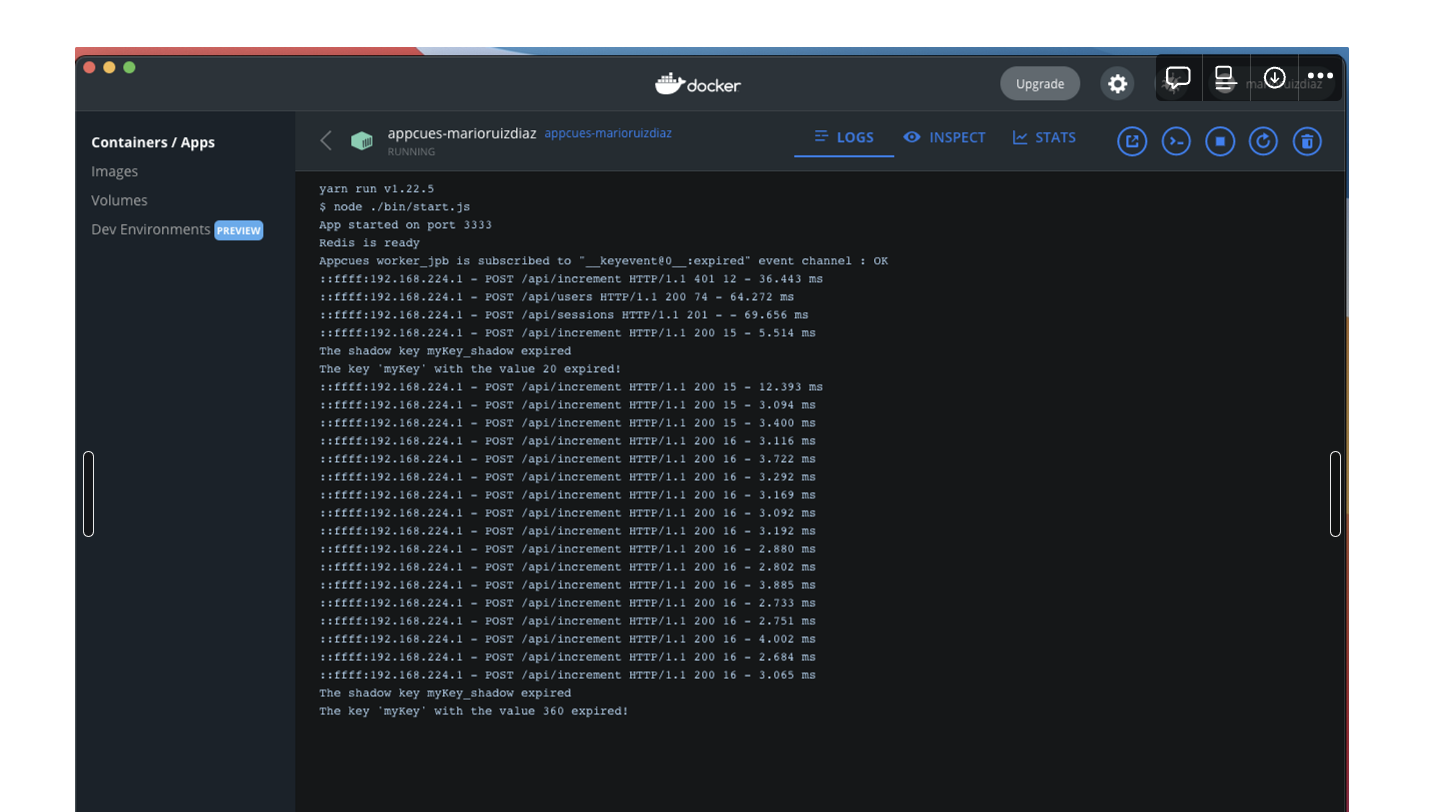Stop the appcues-marioruizdiaz container
Viewport: 1440px width, 812px height.
click(x=1219, y=141)
